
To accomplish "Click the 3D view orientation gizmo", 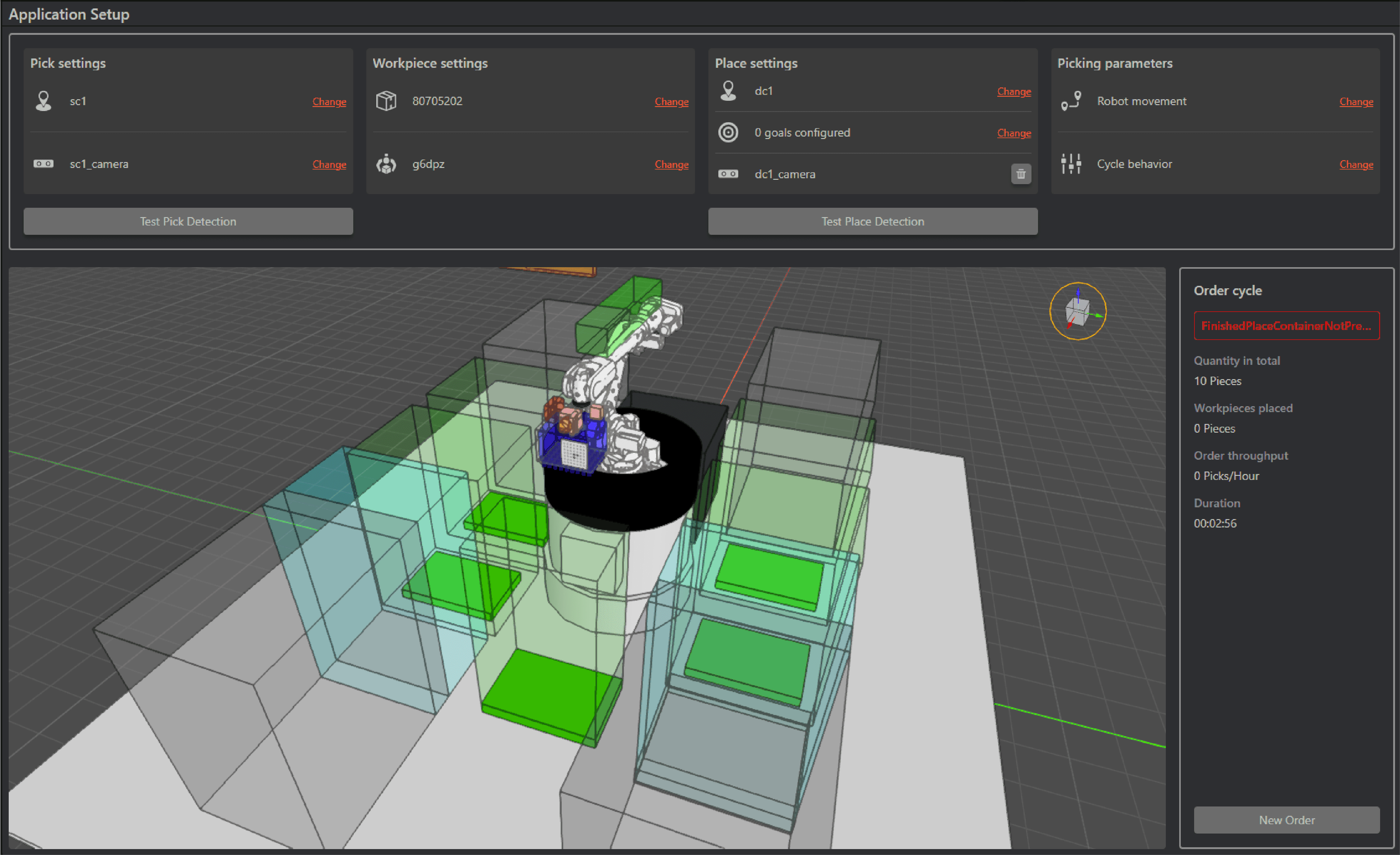I will coord(1077,311).
